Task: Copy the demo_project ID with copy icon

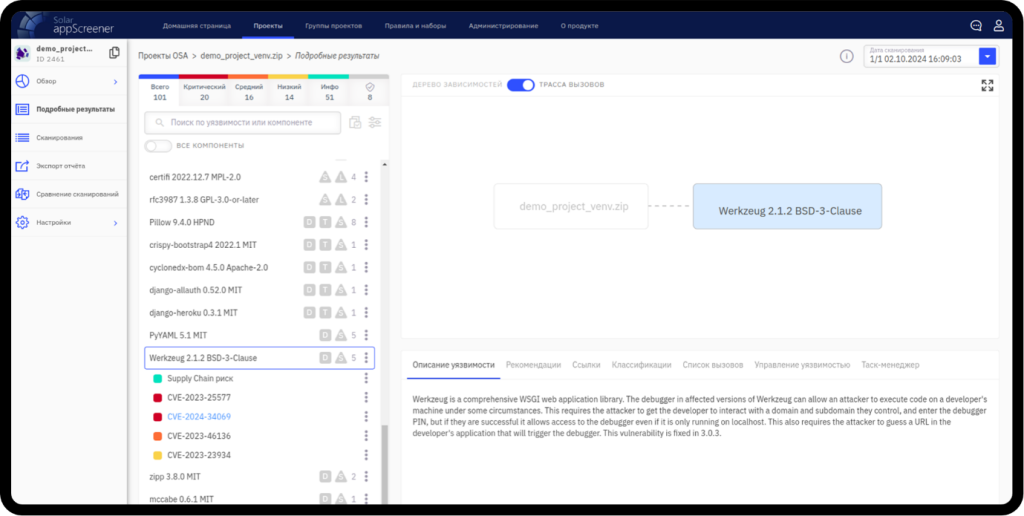Action: click(114, 52)
